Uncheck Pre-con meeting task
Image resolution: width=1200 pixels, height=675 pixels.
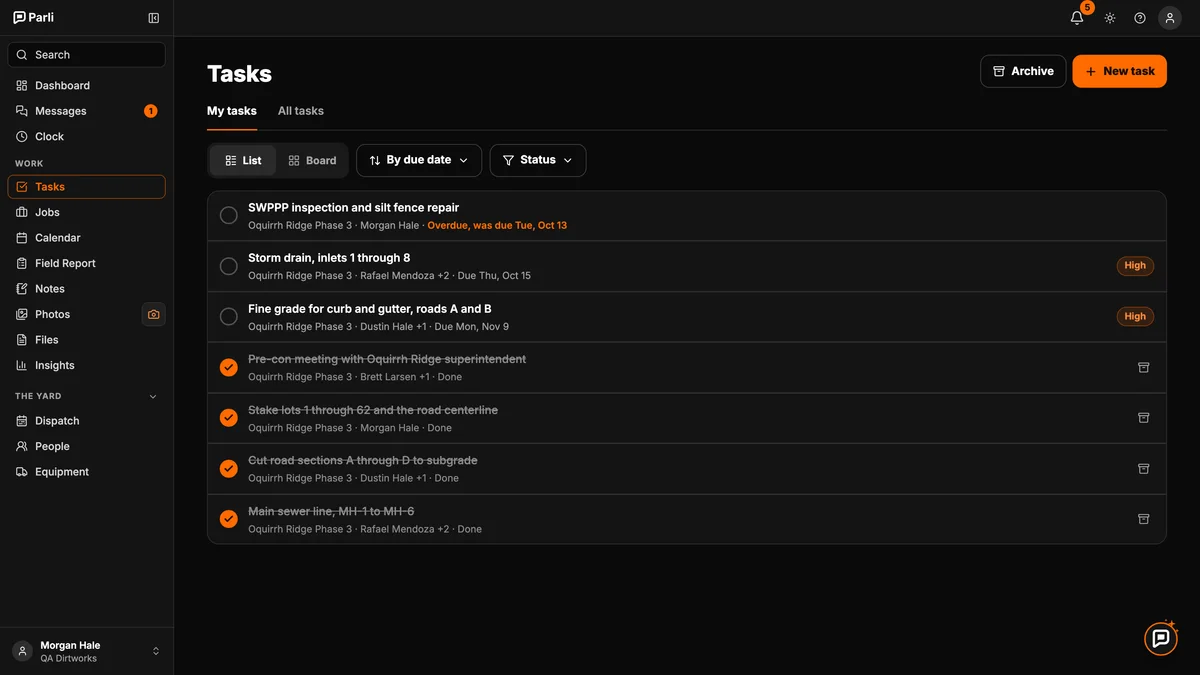click(229, 368)
